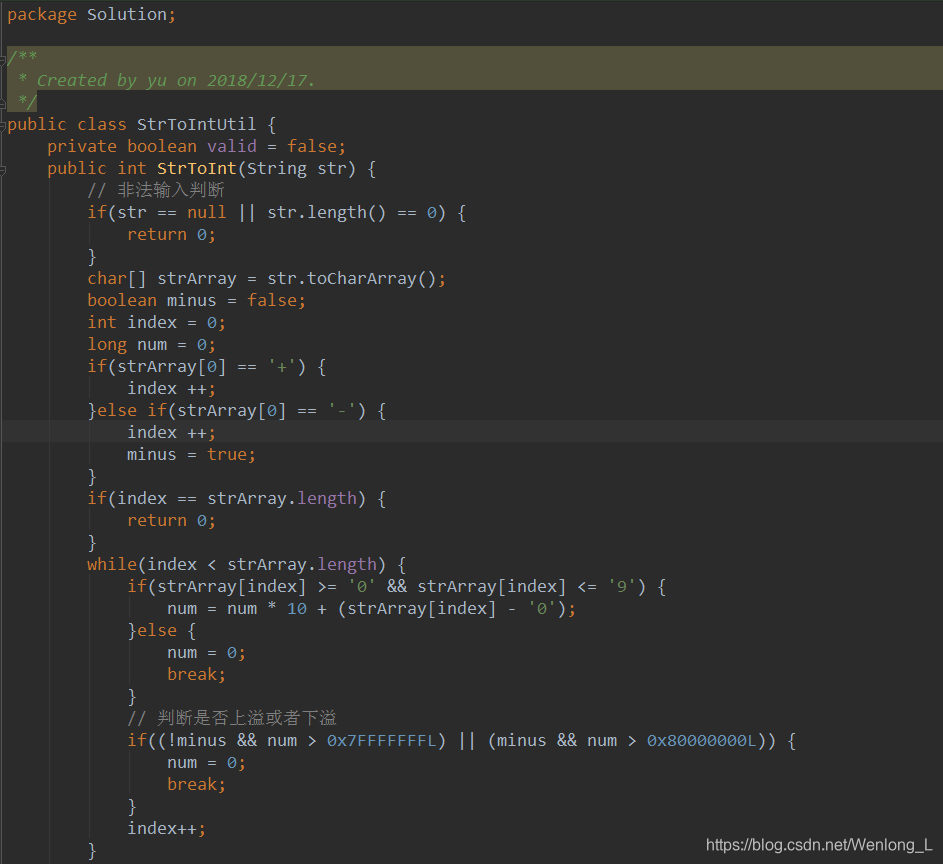Click the '// 非法输入判断' comment
Image resolution: width=943 pixels, height=864 pixels.
click(x=156, y=190)
